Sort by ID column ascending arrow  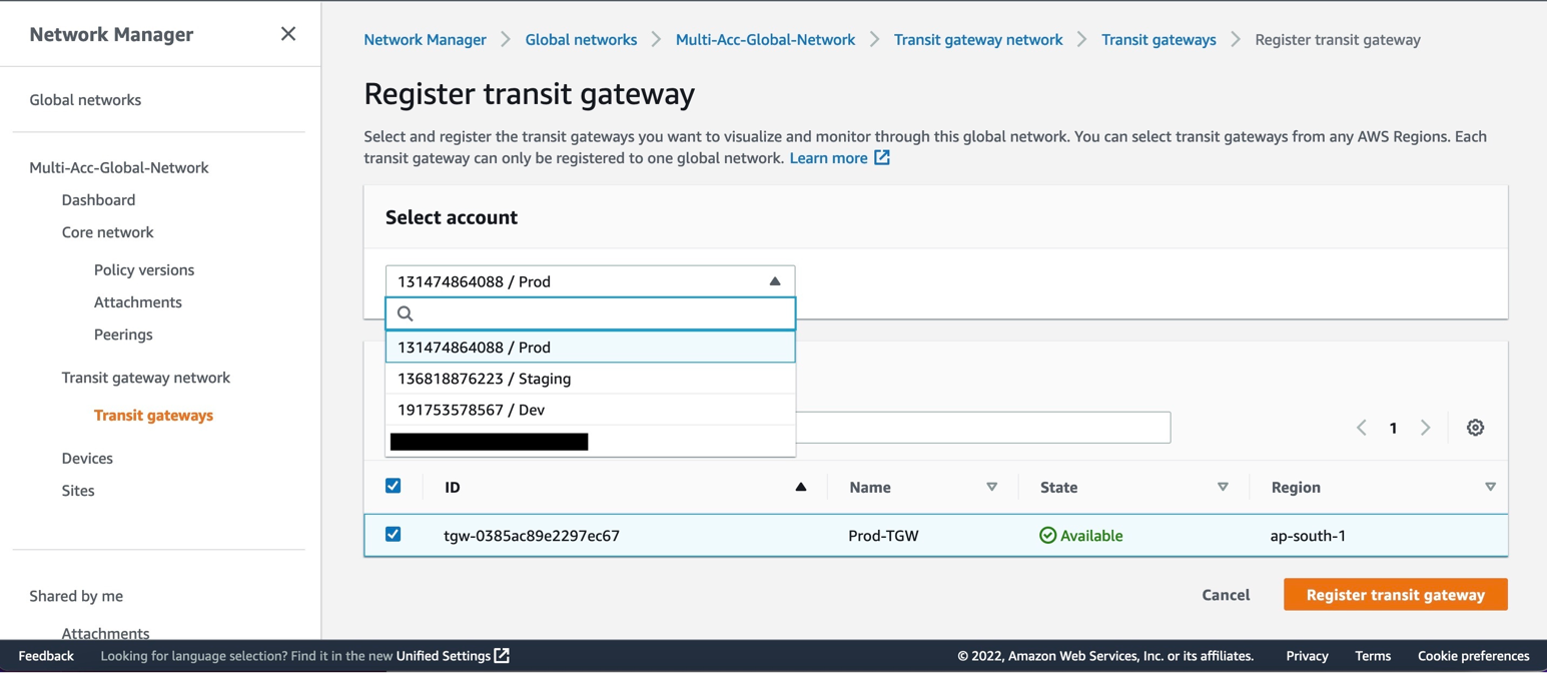click(x=803, y=488)
